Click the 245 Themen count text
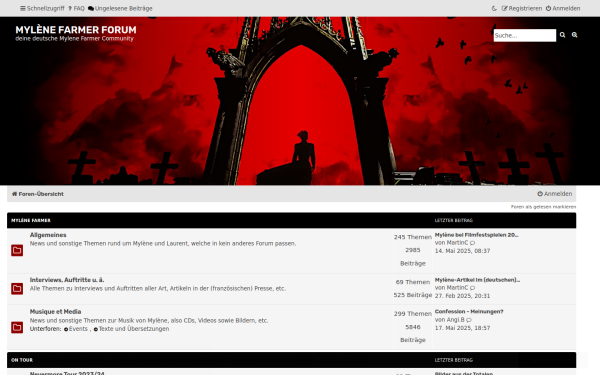This screenshot has height=375, width=600. (x=412, y=237)
